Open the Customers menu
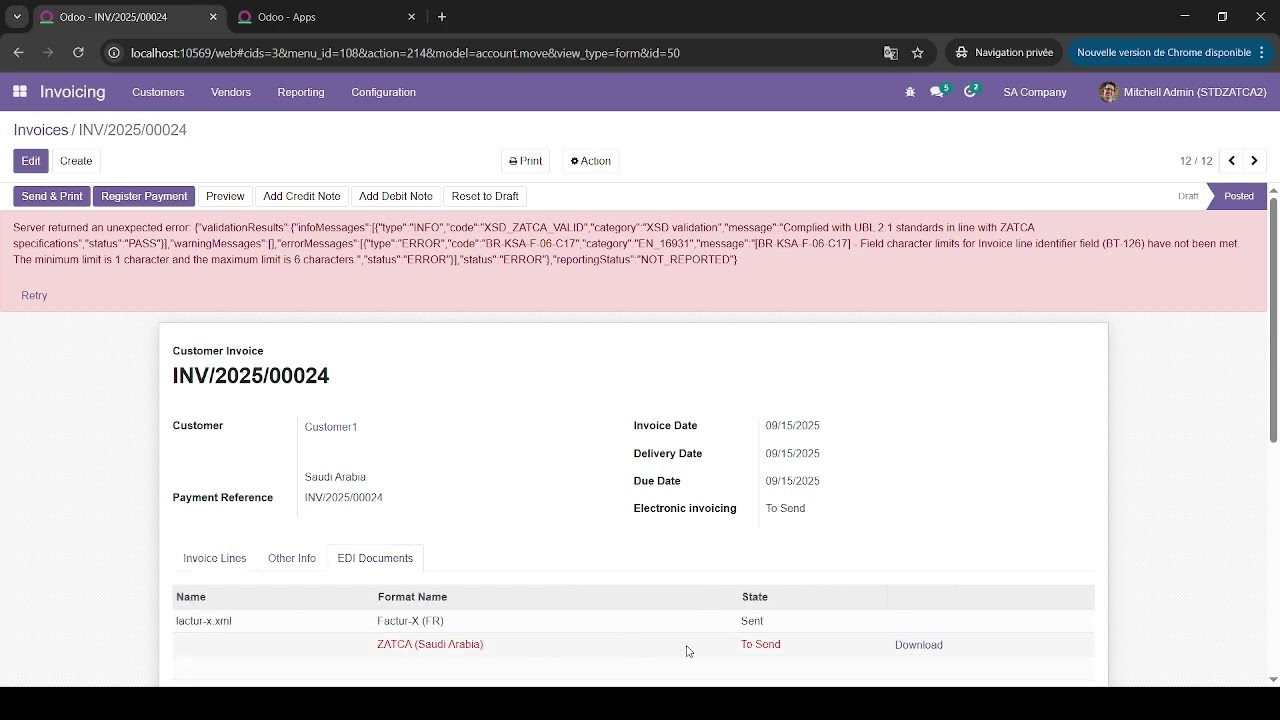This screenshot has height=720, width=1280. point(158,92)
